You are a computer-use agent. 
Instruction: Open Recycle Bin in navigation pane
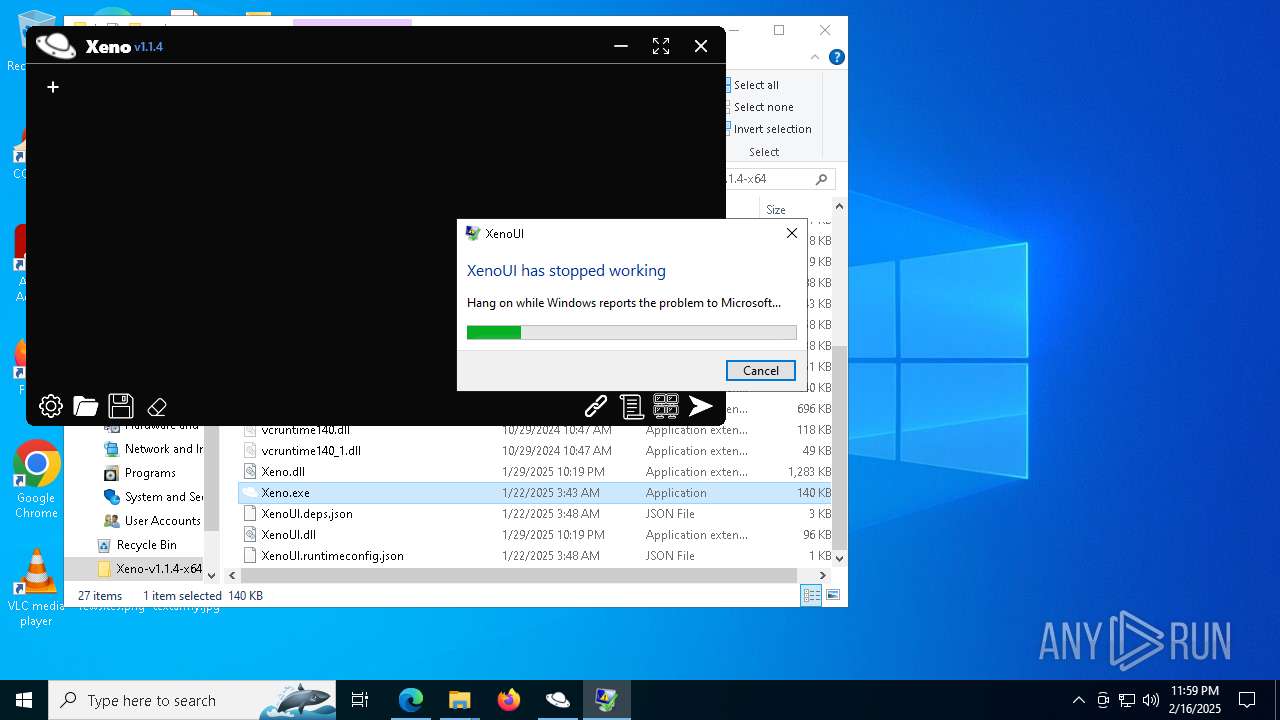[146, 545]
